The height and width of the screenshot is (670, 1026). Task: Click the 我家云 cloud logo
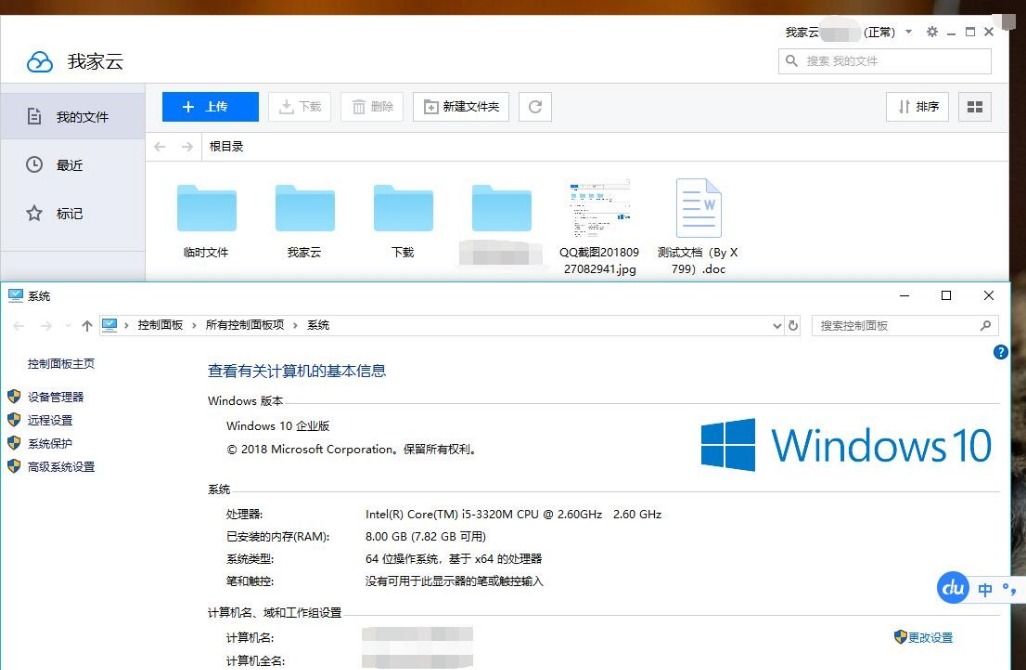click(39, 61)
